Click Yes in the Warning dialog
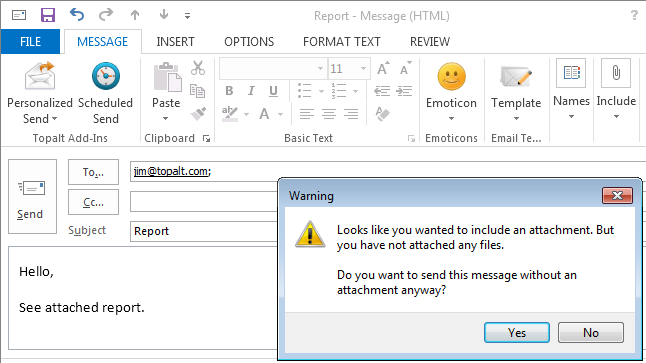Viewport: 646px width, 363px height. coord(517,333)
